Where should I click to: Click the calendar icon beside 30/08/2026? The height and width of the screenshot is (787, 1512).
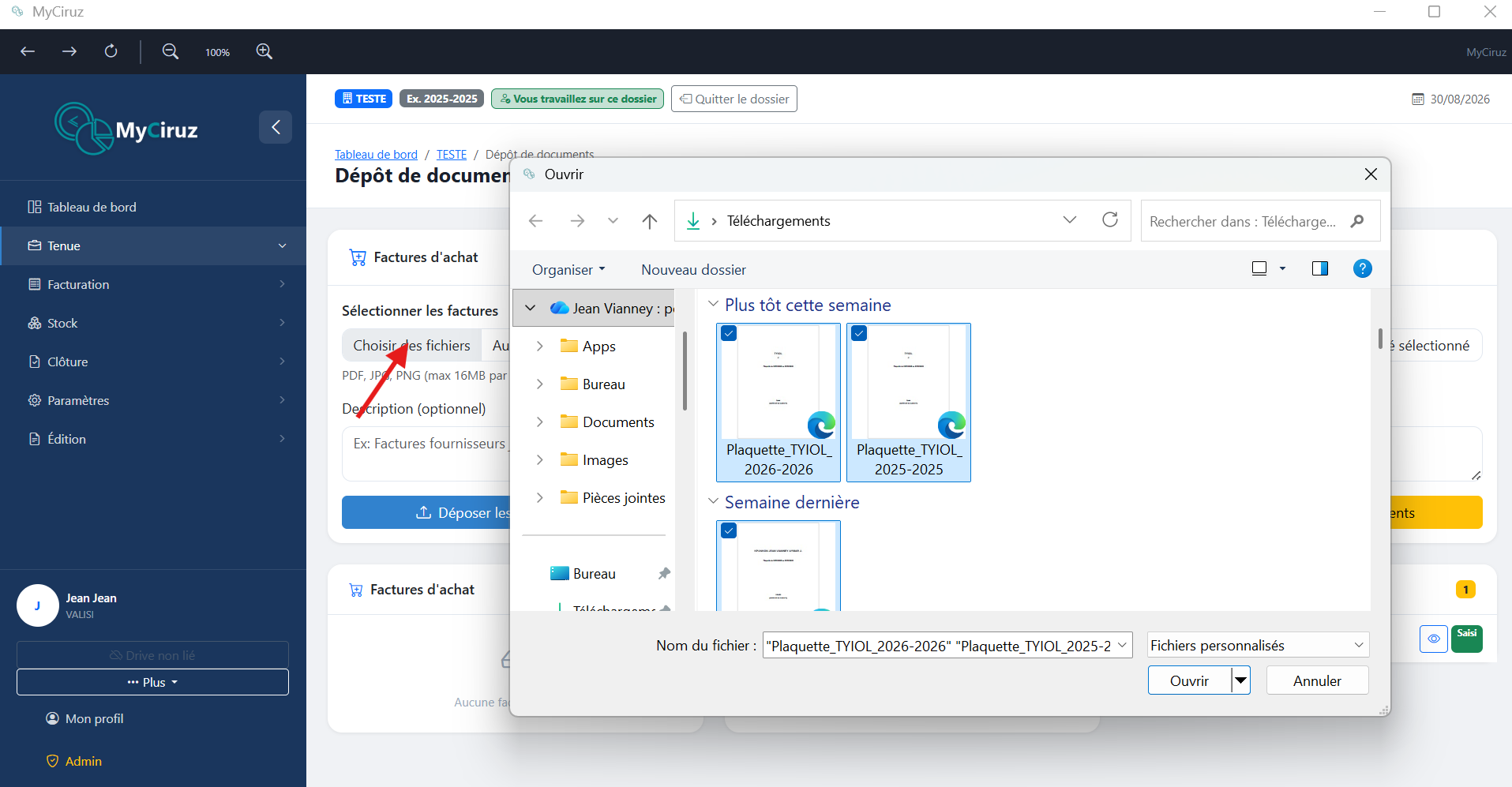click(1418, 99)
